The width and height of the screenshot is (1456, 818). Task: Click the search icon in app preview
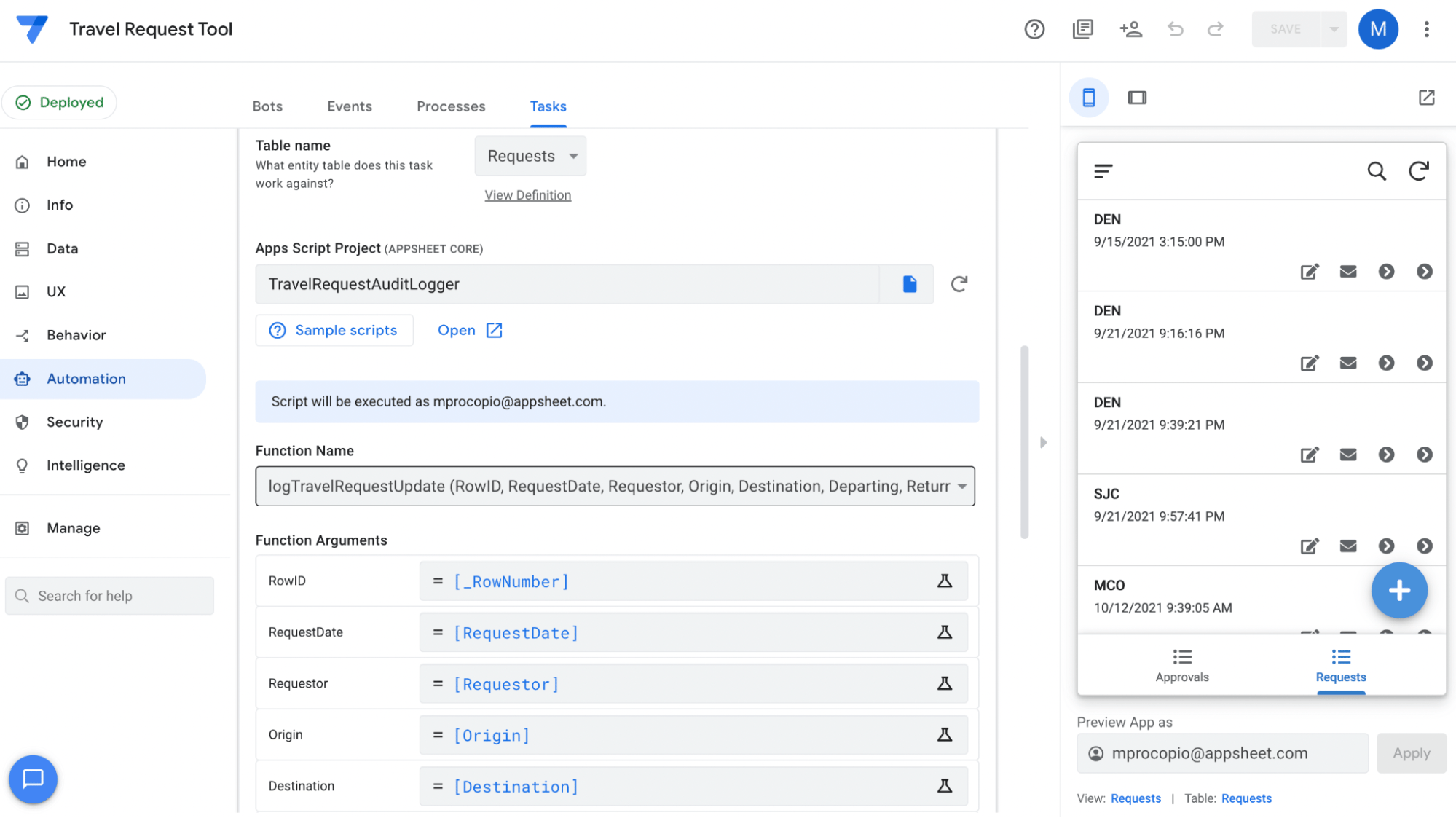pos(1376,171)
